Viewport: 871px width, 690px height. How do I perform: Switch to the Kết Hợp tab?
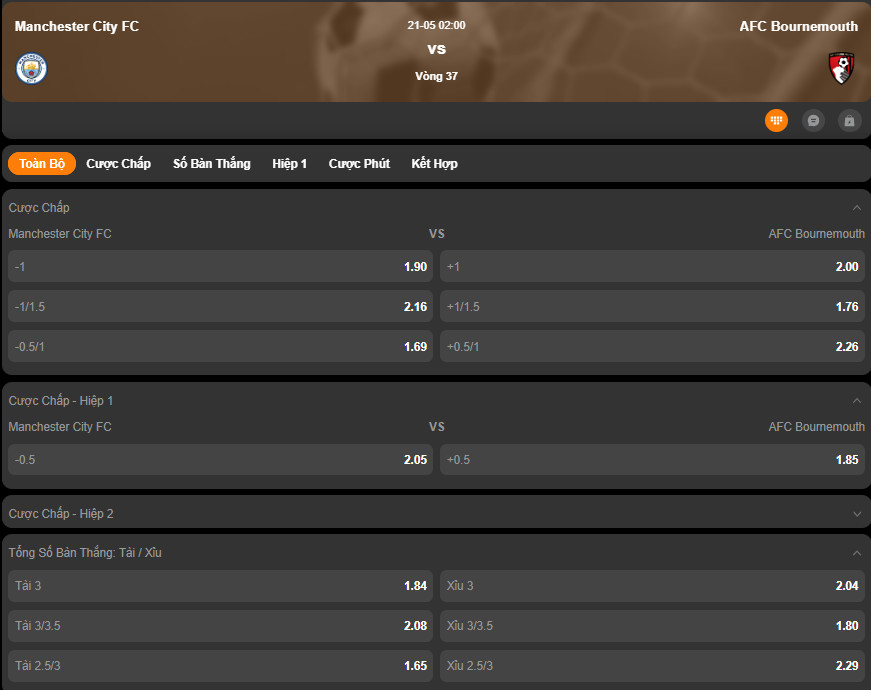point(434,163)
